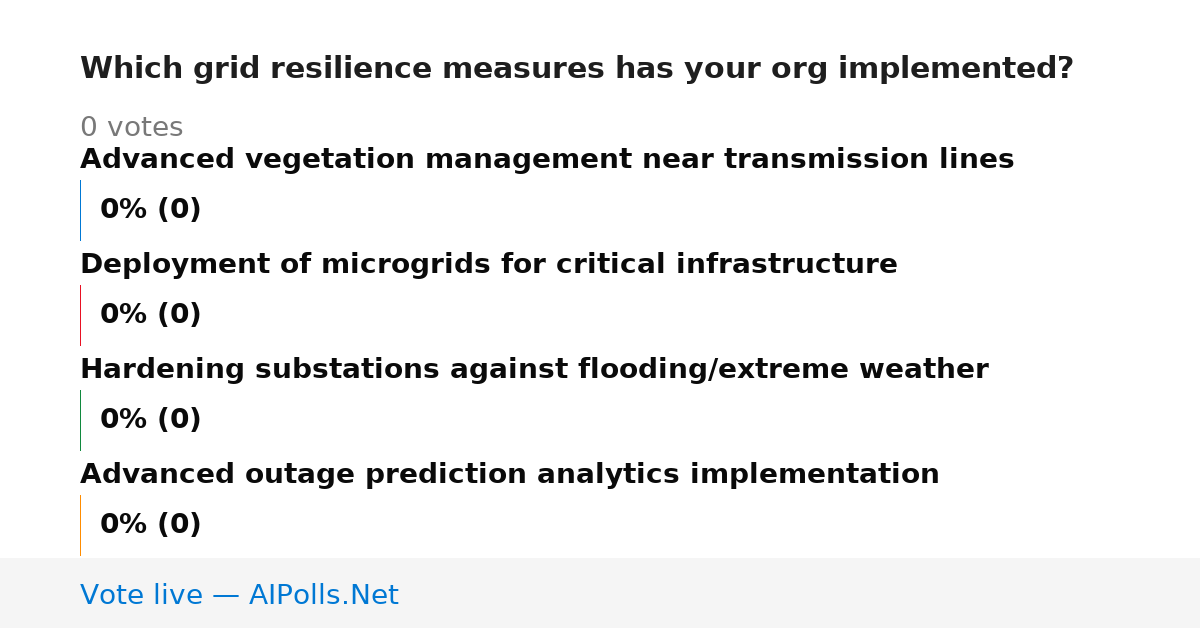
Task: Select the Advanced vegetation management option
Action: (547, 160)
